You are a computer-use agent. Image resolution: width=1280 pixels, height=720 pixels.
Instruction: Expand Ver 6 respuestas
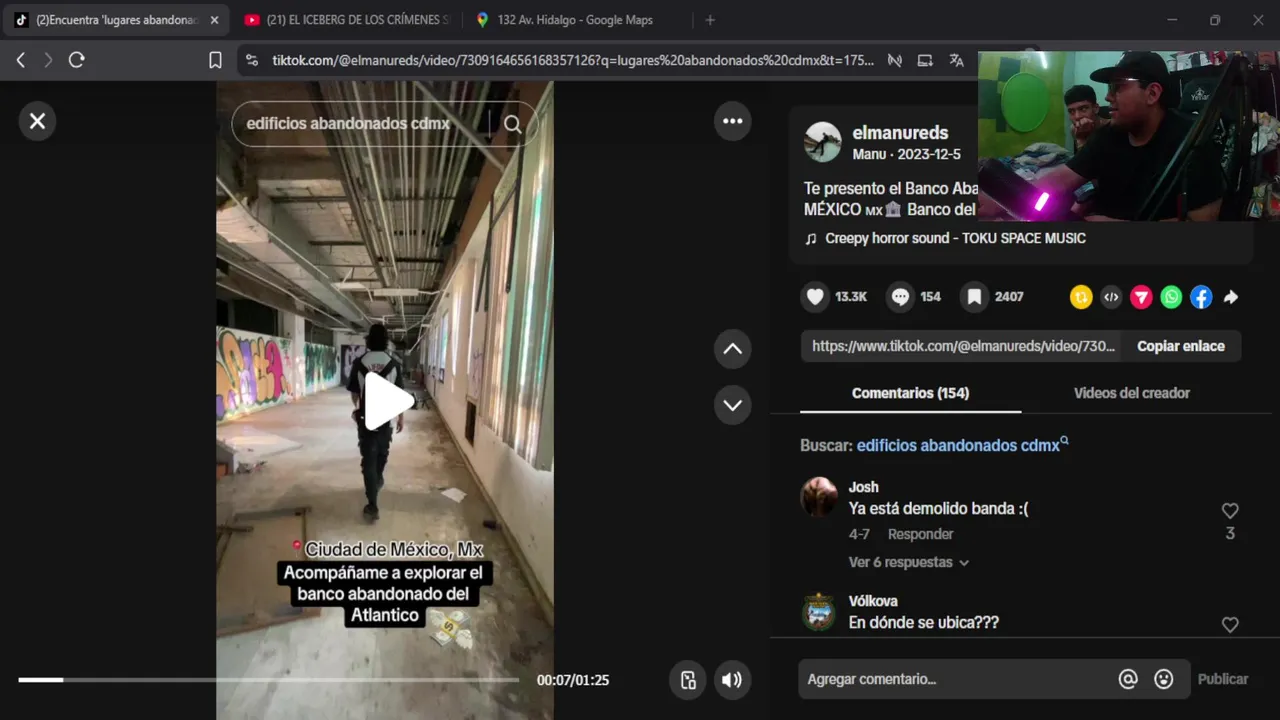(908, 562)
